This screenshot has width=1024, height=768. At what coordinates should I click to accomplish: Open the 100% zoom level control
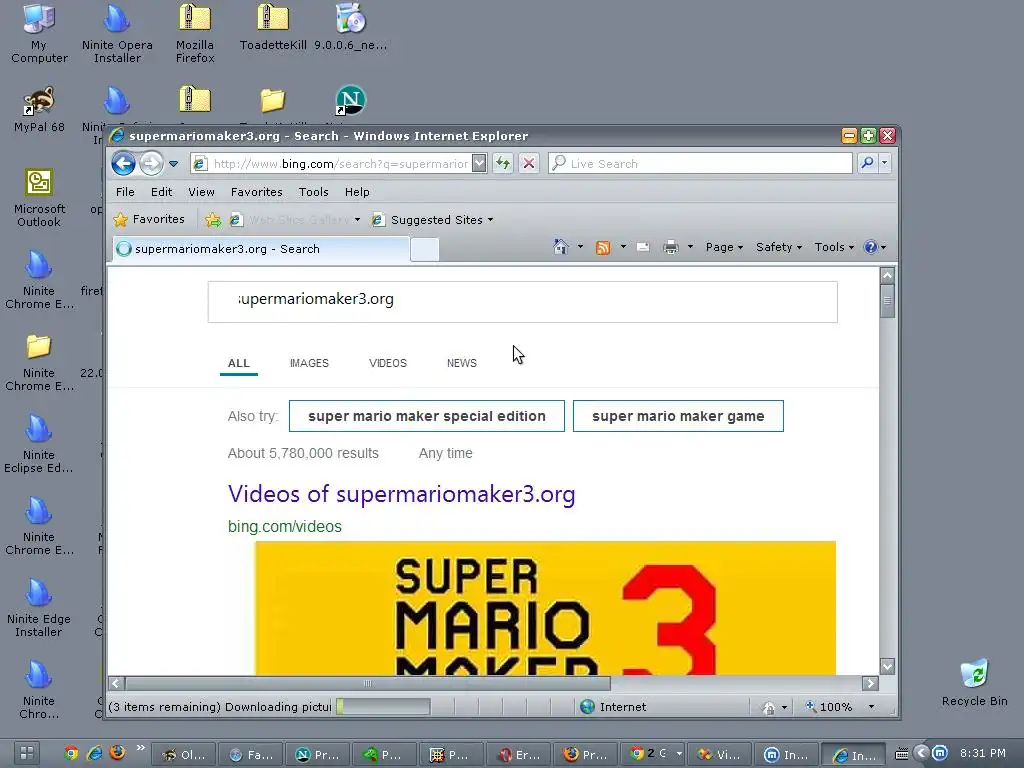click(839, 707)
